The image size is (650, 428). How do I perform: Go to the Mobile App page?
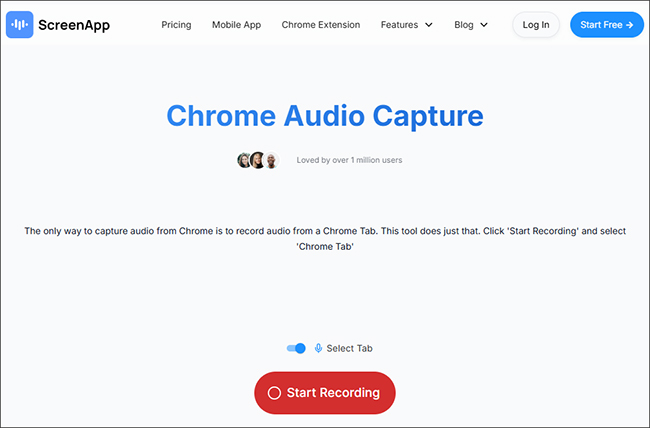pos(236,25)
